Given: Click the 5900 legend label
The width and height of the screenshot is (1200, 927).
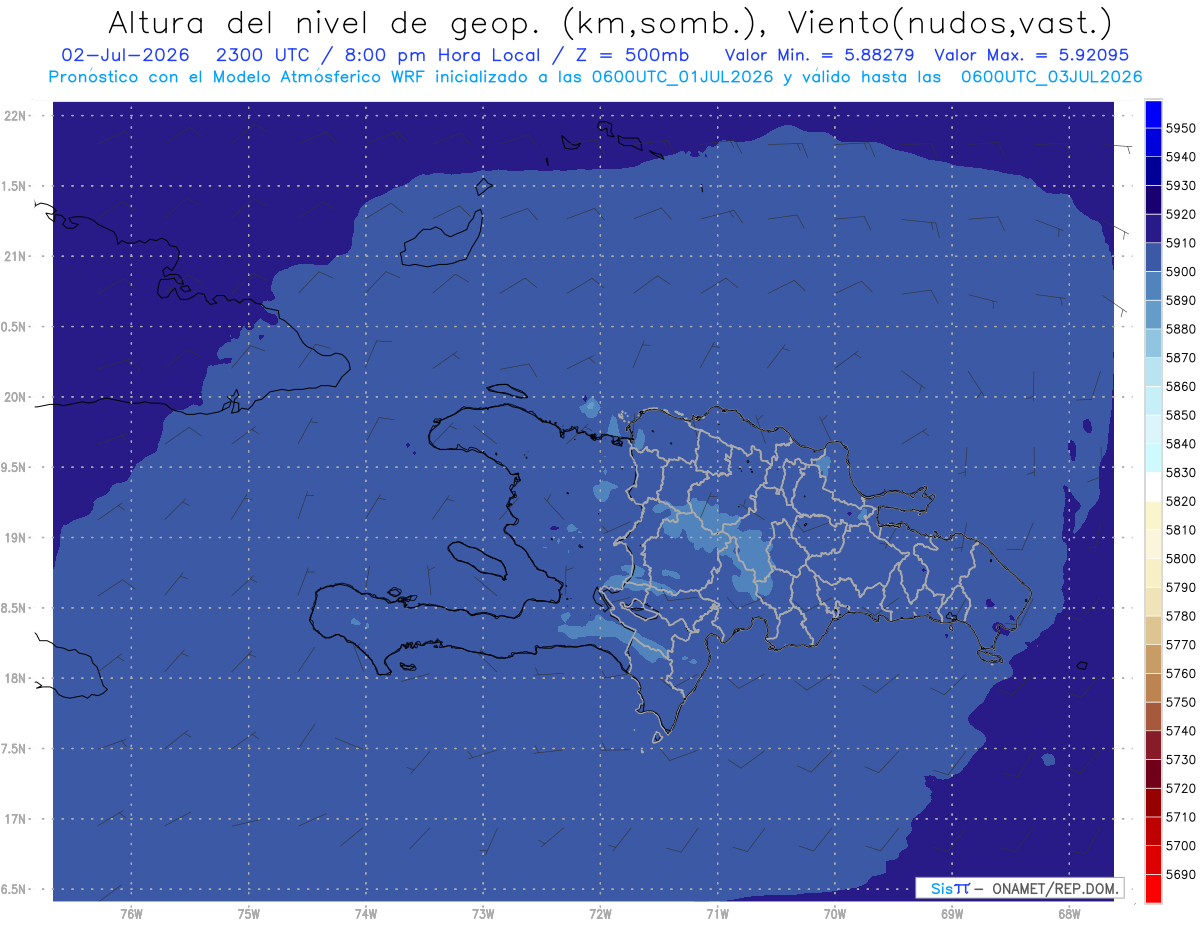Looking at the screenshot, I should click(1180, 271).
